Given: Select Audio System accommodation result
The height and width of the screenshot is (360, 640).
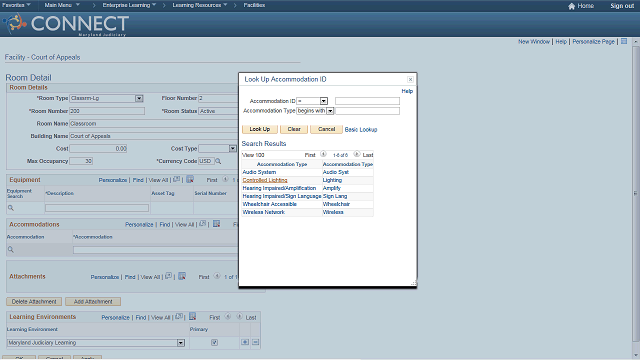Looking at the screenshot, I should pos(259,172).
